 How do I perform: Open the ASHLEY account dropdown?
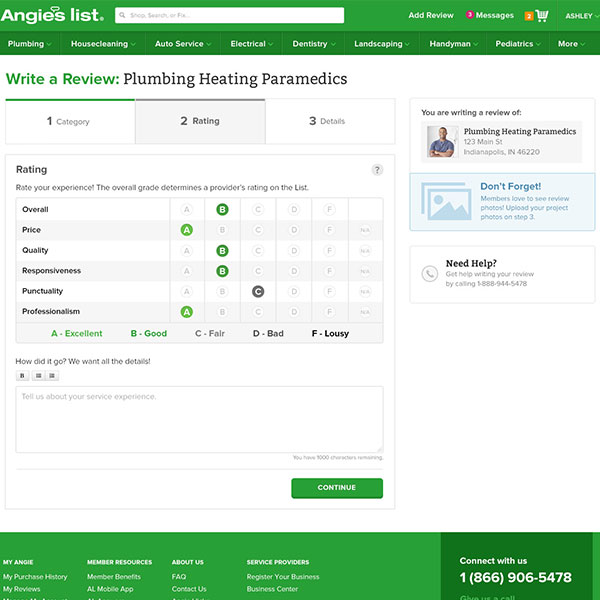(x=578, y=16)
